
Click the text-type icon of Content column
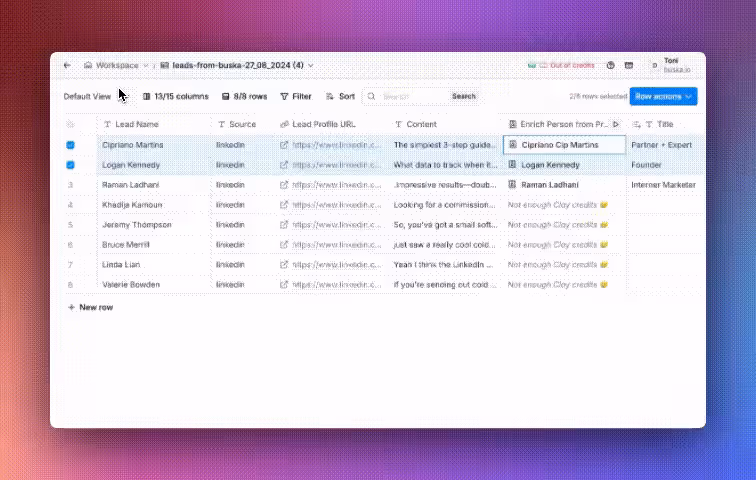(398, 124)
